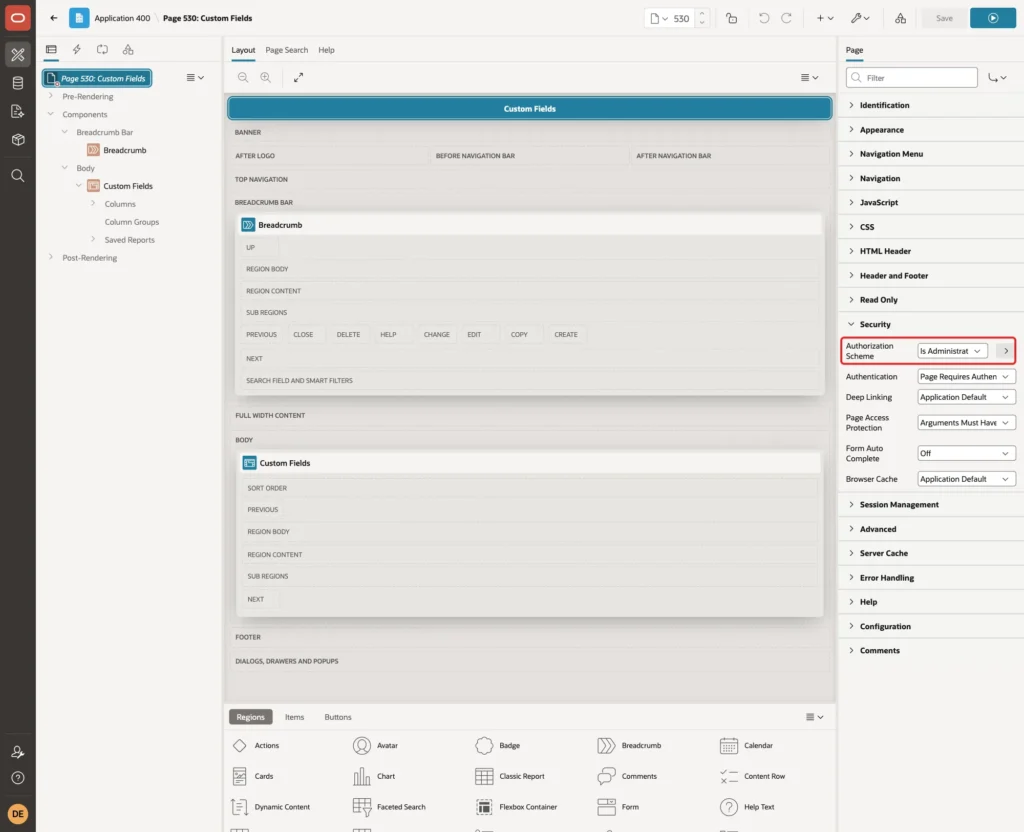Click the Undo button in toolbar

(763, 18)
